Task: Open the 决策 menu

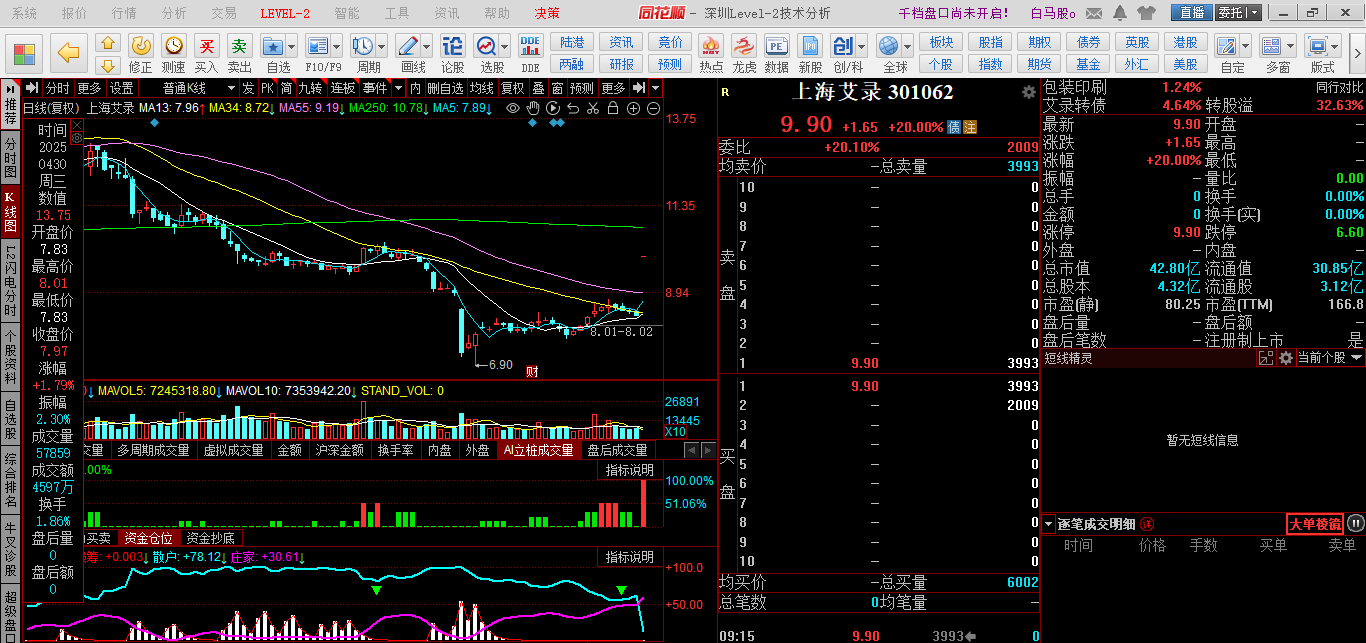Action: point(547,13)
